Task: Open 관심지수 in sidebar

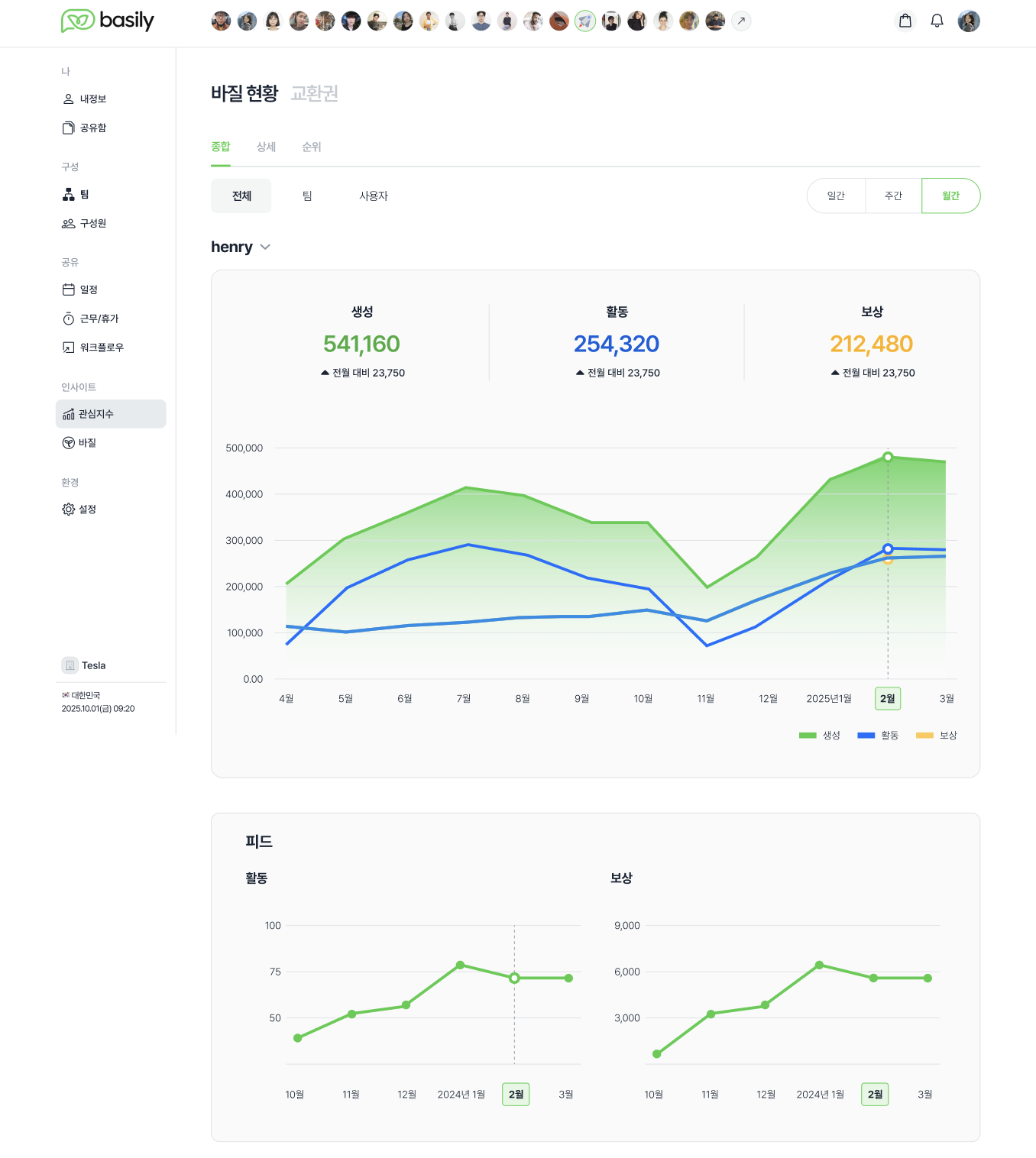Action: click(111, 413)
